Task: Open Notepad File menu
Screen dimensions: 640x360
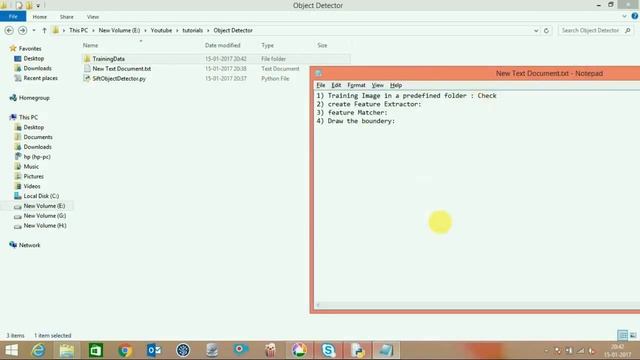Action: click(x=321, y=85)
